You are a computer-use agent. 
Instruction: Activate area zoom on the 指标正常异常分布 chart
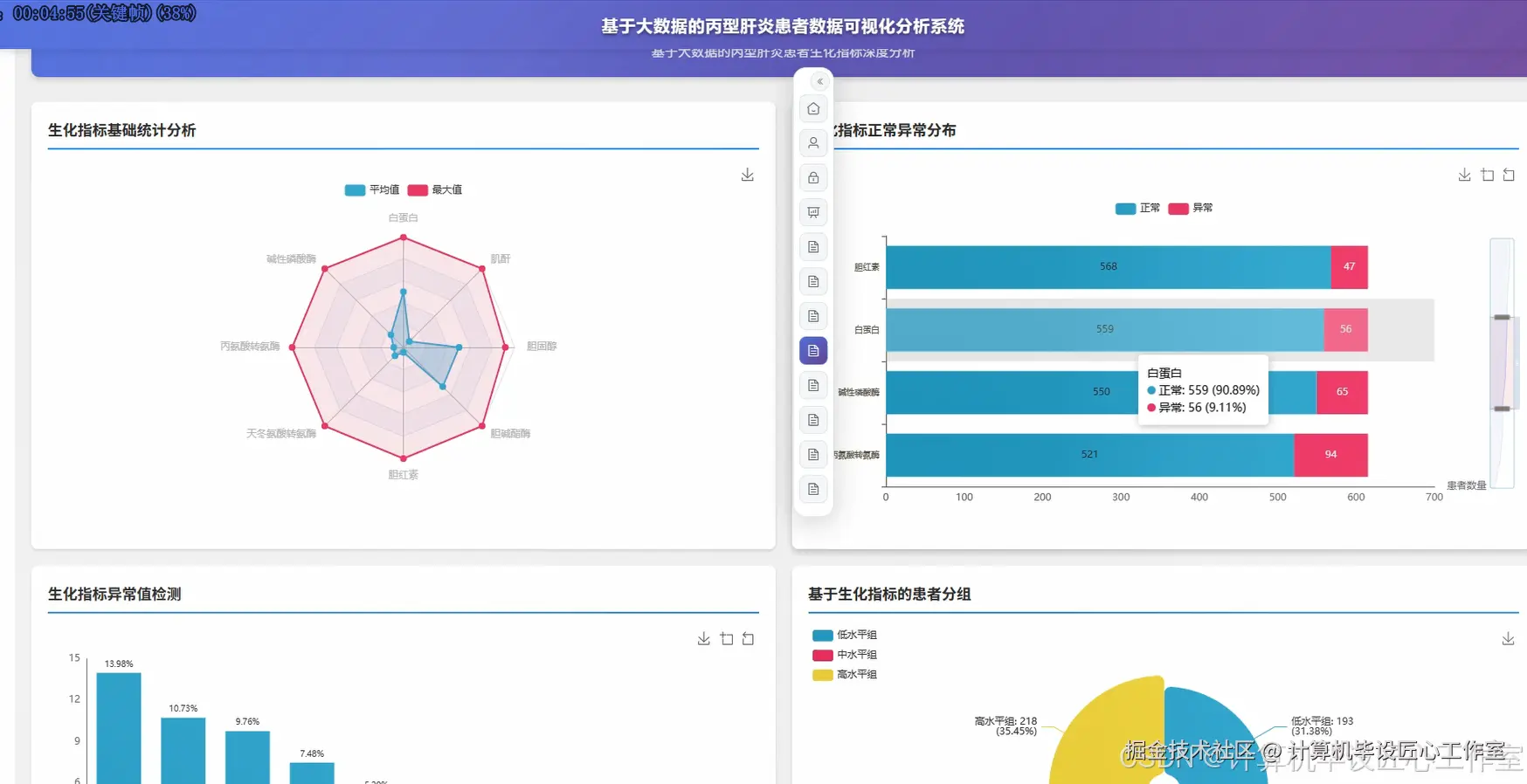tap(1488, 175)
